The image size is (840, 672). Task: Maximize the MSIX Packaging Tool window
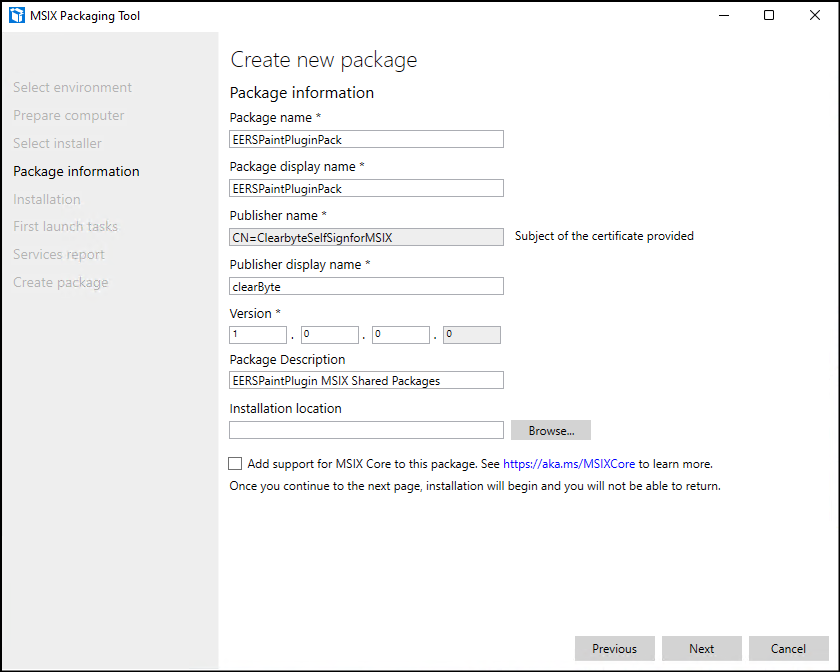(768, 16)
